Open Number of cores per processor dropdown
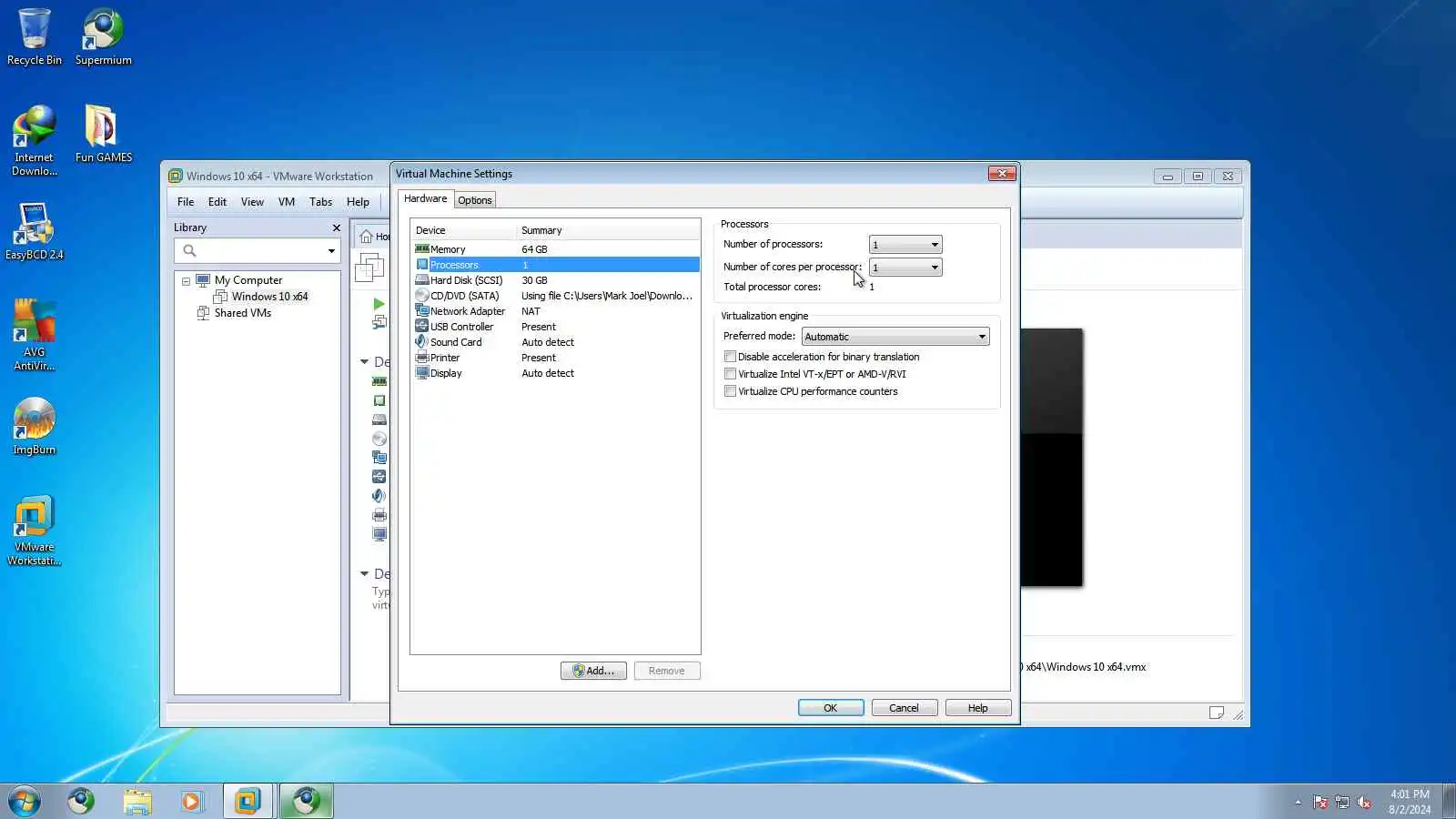 (905, 268)
